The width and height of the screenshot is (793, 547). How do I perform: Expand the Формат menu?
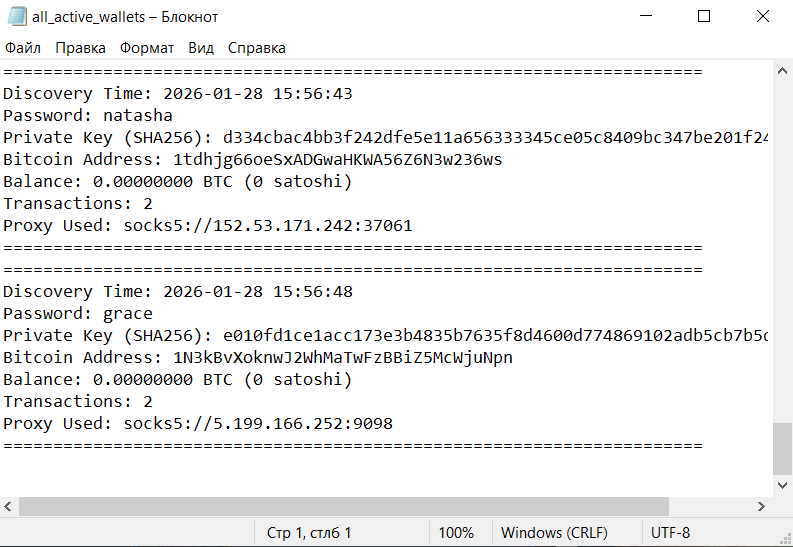[146, 48]
